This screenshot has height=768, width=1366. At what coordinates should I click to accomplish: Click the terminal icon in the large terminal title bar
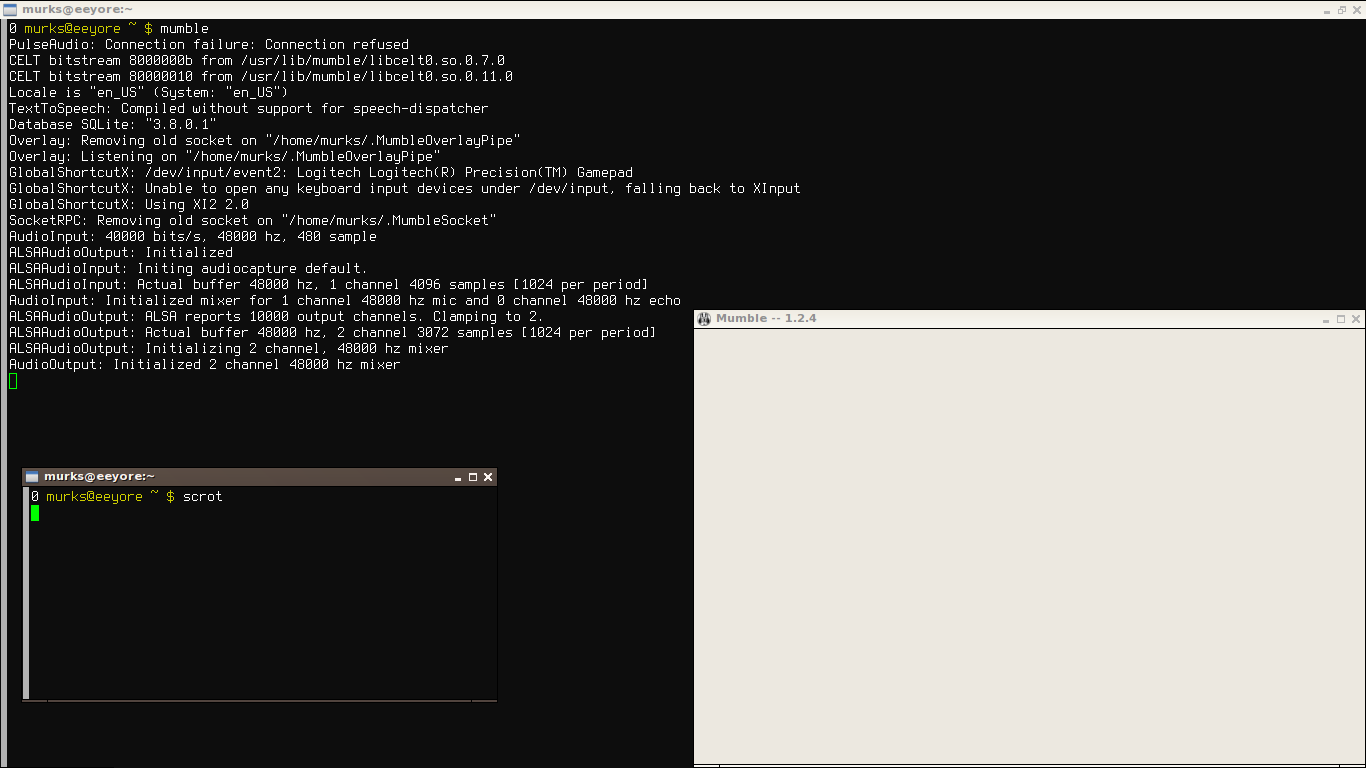click(10, 9)
